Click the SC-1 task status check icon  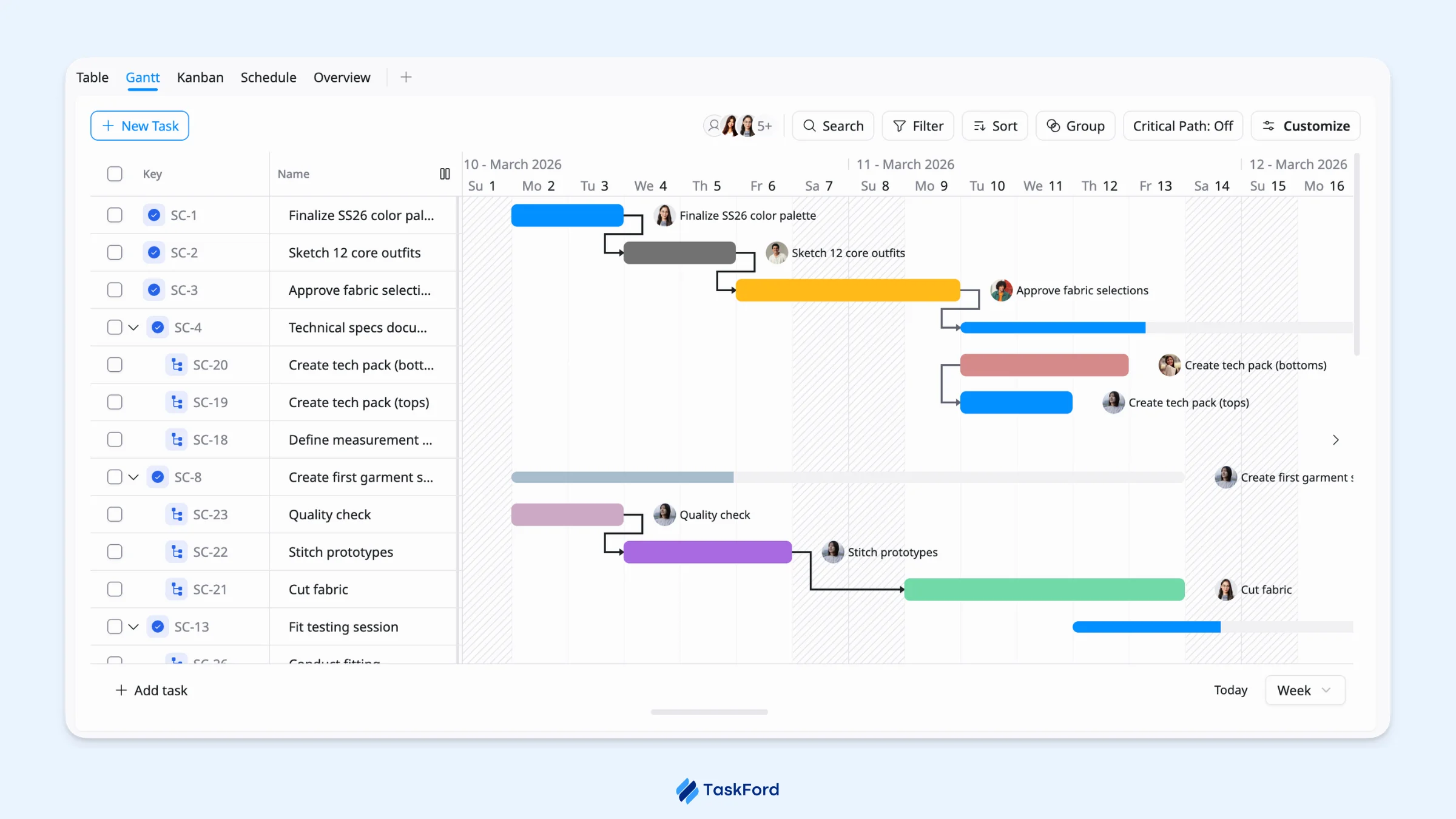pyautogui.click(x=154, y=215)
